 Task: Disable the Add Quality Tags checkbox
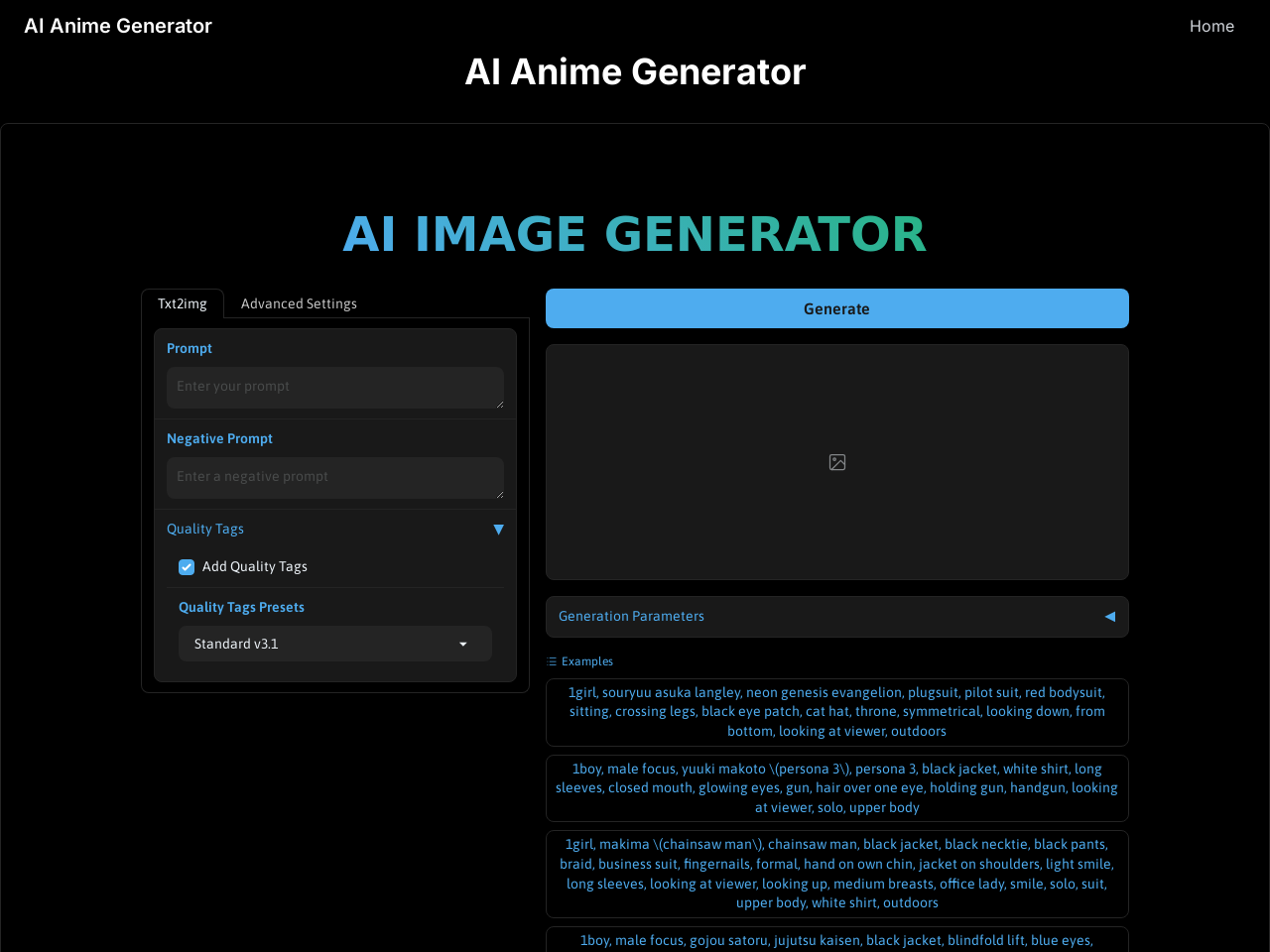point(186,566)
